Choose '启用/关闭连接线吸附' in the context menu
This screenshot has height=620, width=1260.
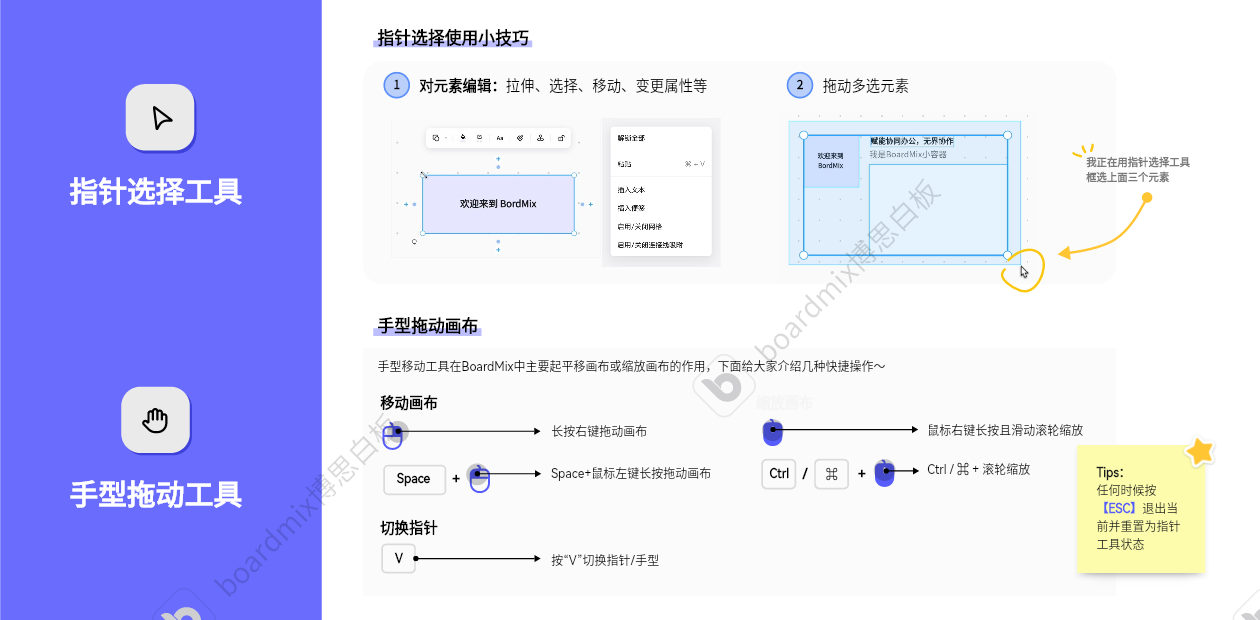coord(650,245)
